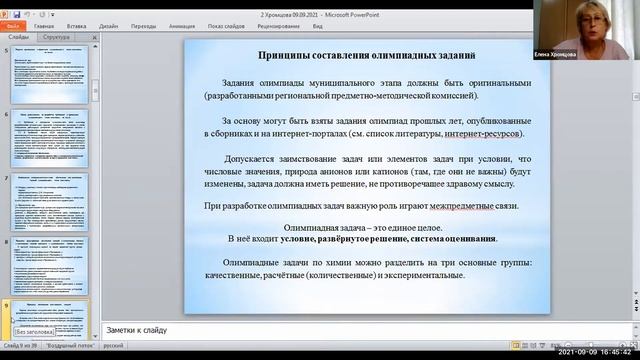
Task: Click the zoom slider handle
Action: 591,346
